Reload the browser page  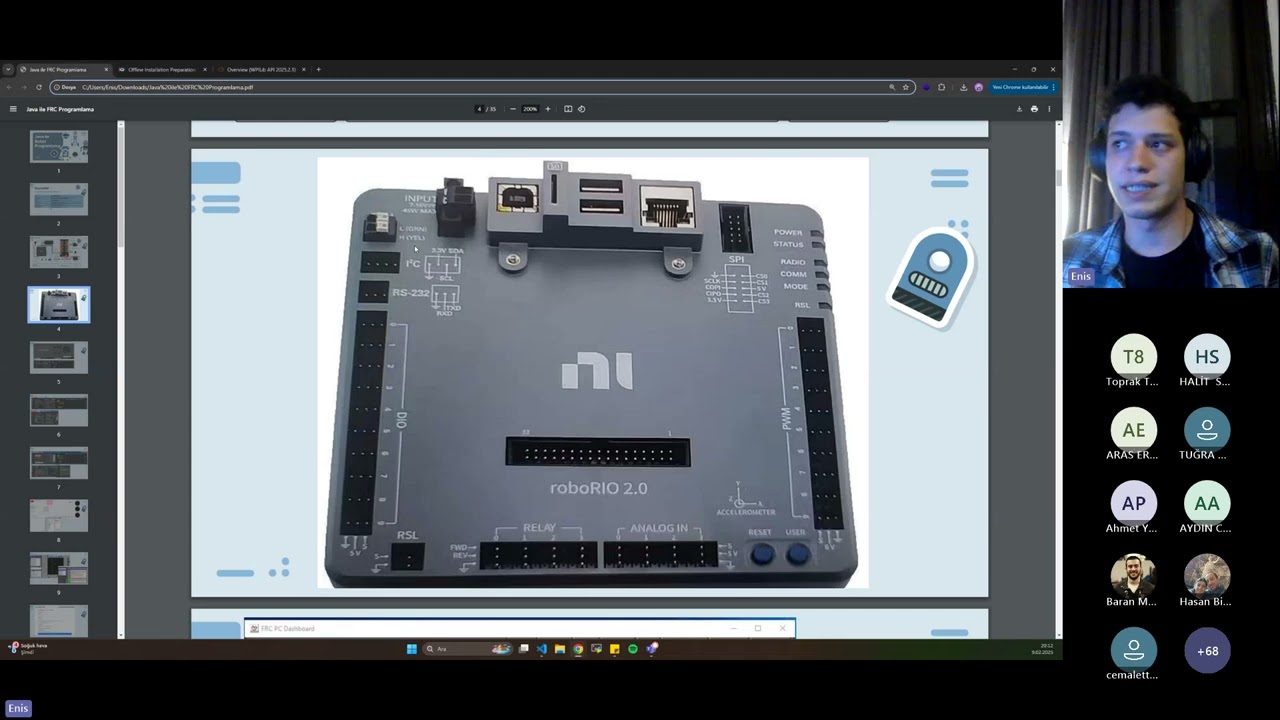39,87
